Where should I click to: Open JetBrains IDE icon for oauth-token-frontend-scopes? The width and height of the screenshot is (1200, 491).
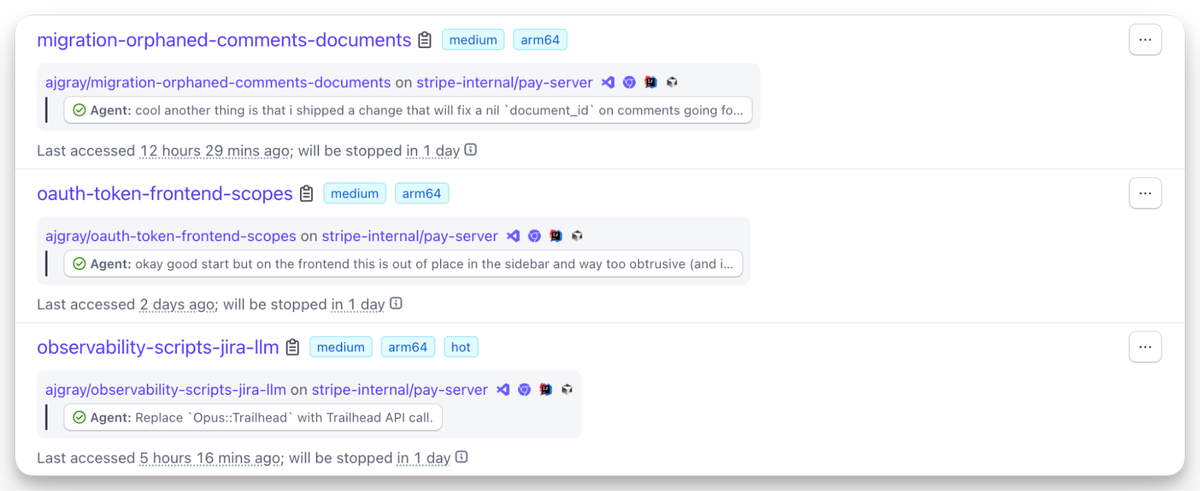pos(556,236)
